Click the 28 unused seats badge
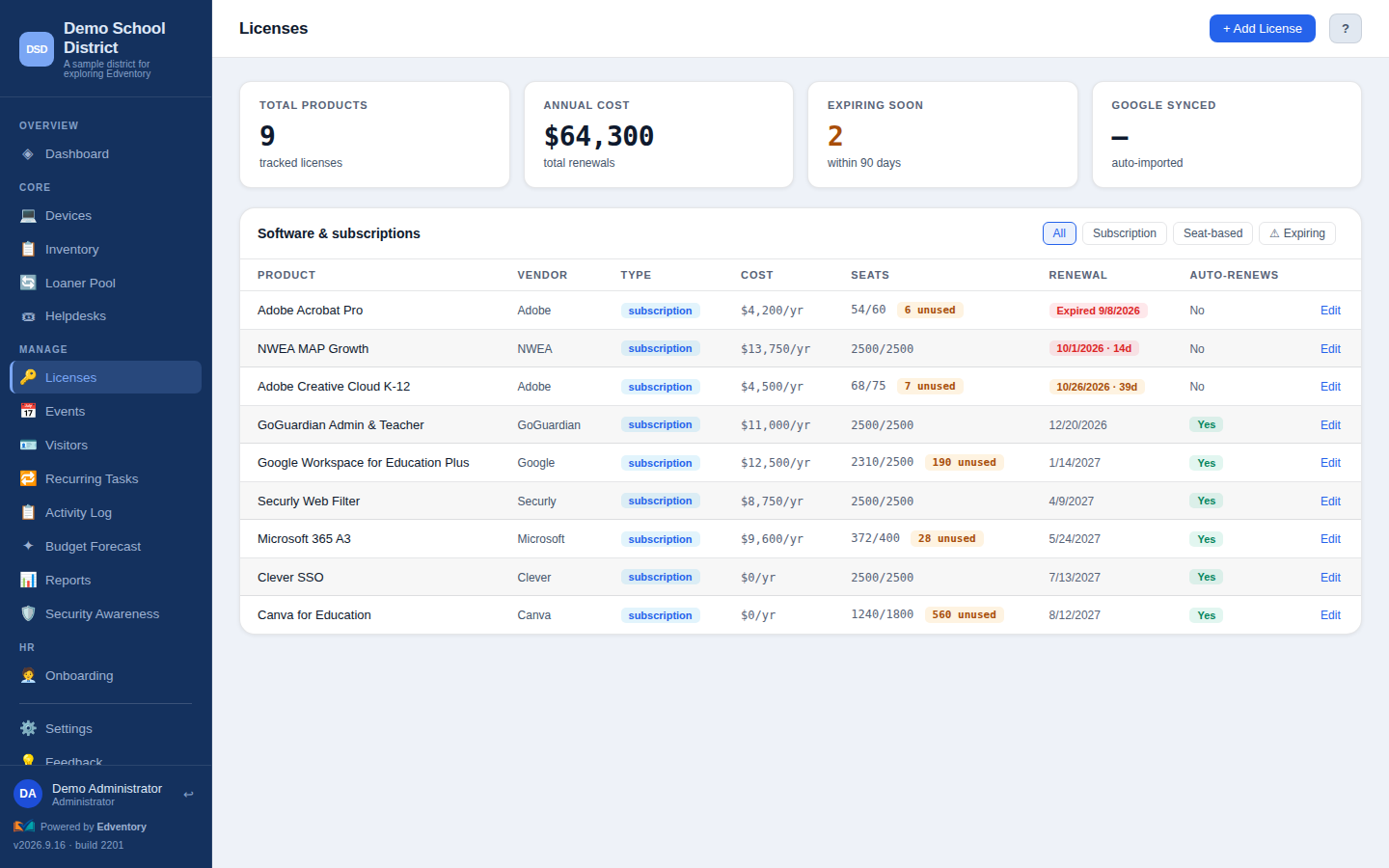 [x=947, y=538]
